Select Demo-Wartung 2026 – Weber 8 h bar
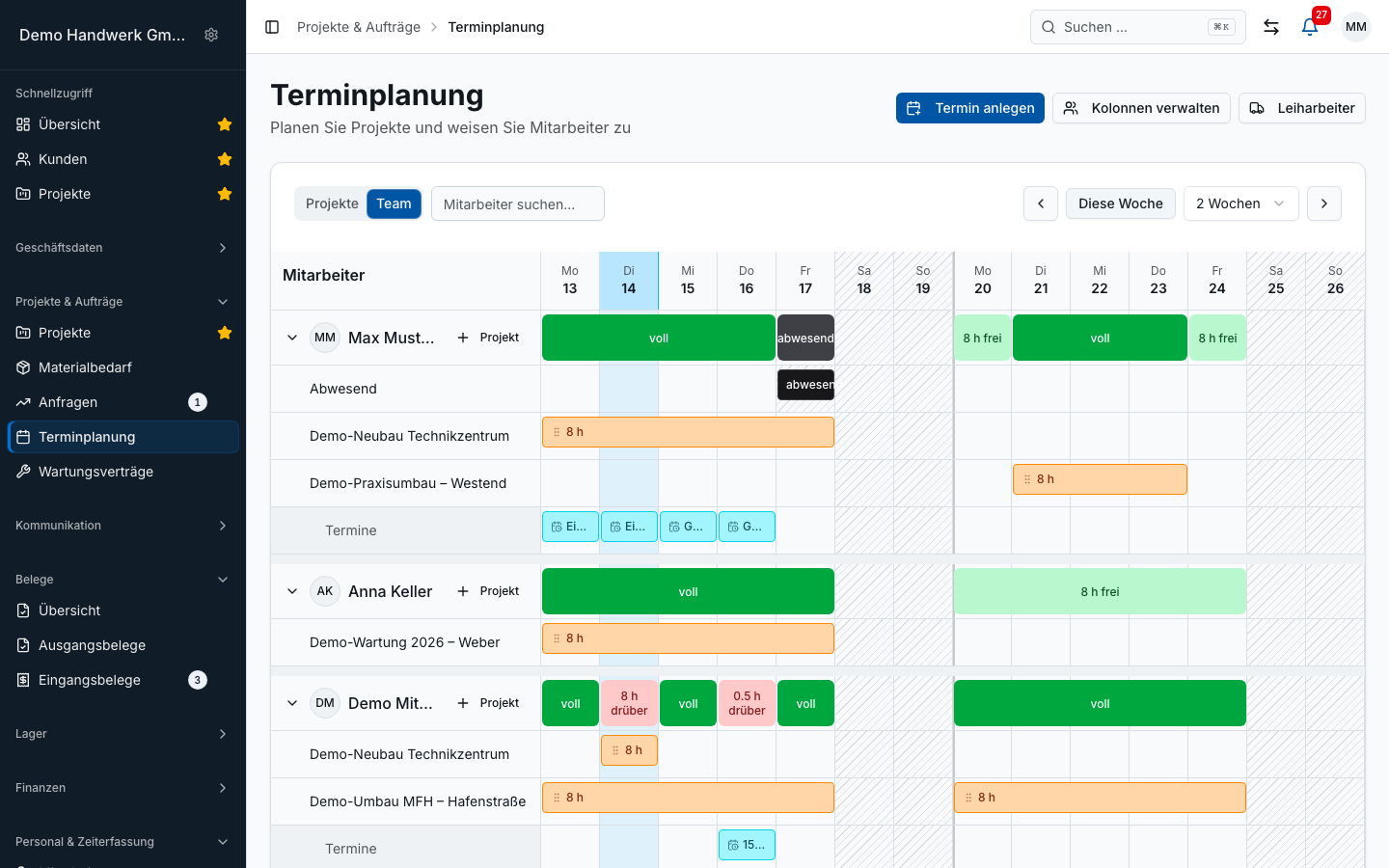The height and width of the screenshot is (868, 1389). (688, 638)
